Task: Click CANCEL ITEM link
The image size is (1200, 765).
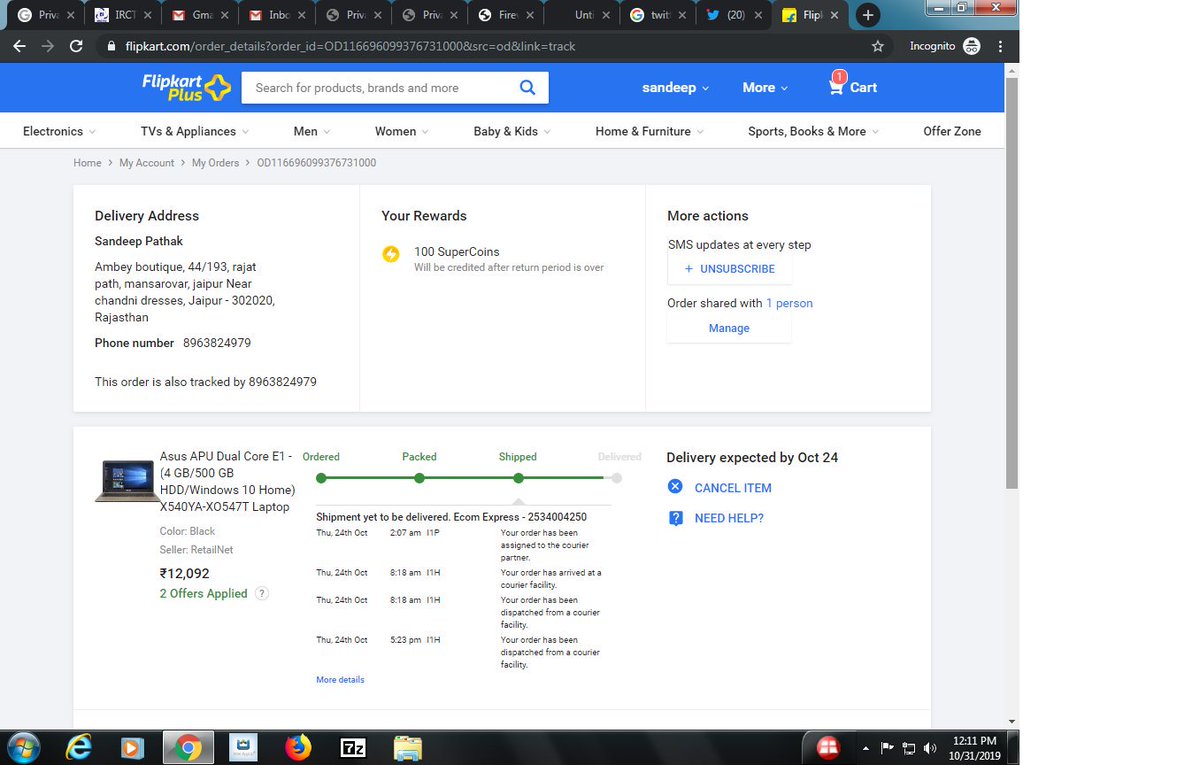Action: (x=733, y=488)
